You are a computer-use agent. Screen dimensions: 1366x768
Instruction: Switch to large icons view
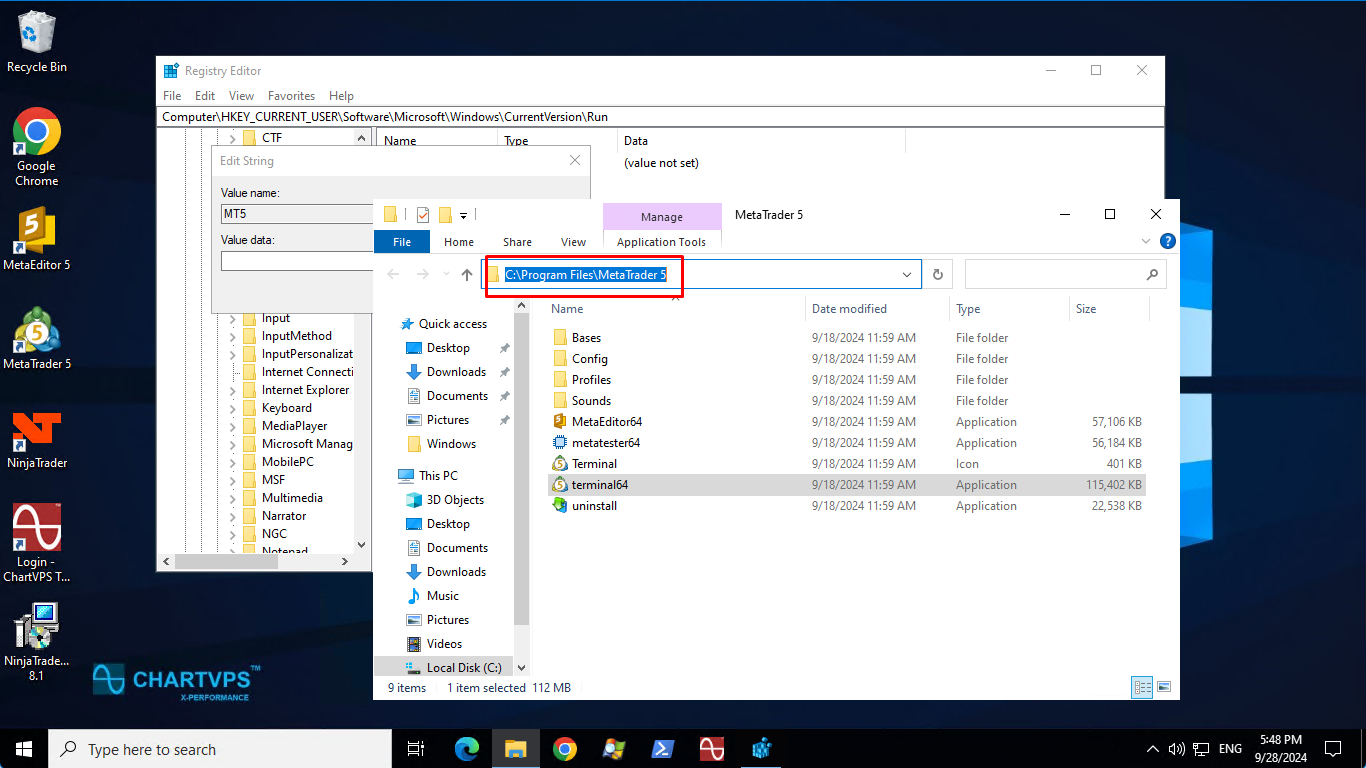(1164, 687)
